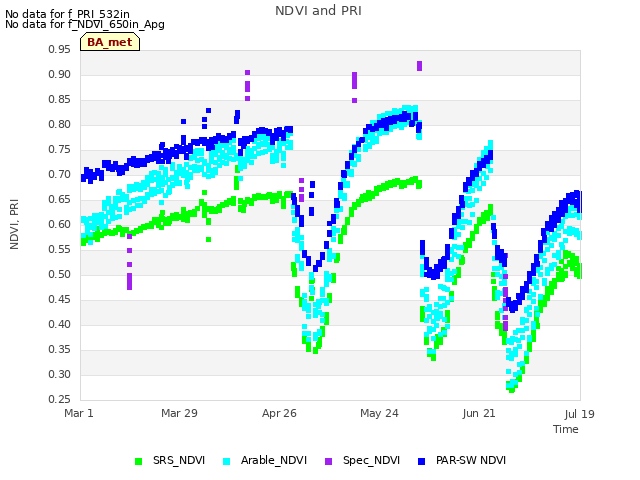Click the purple Spec_NDVI legend swatch

329,461
